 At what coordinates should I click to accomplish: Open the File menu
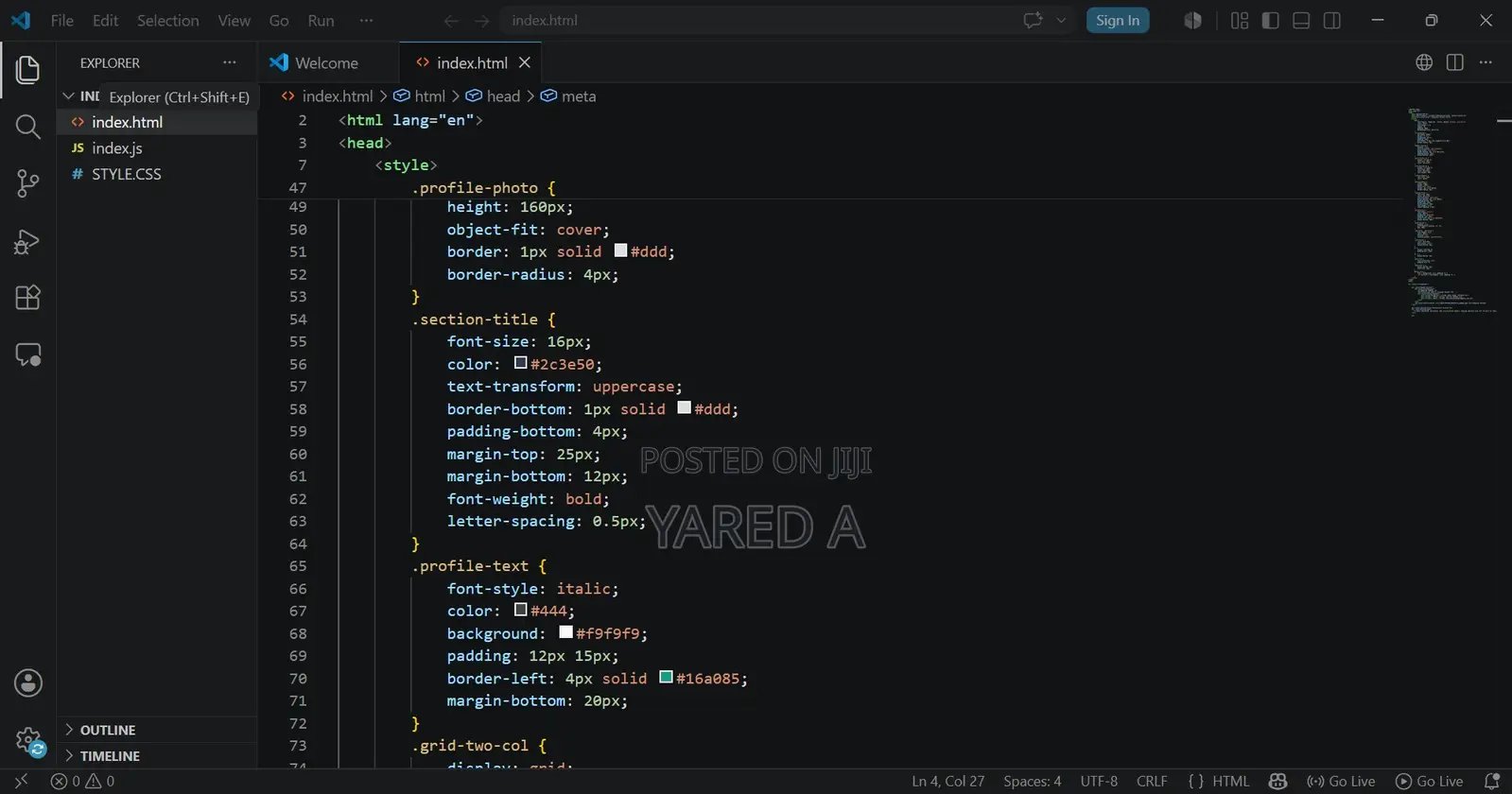[x=62, y=20]
